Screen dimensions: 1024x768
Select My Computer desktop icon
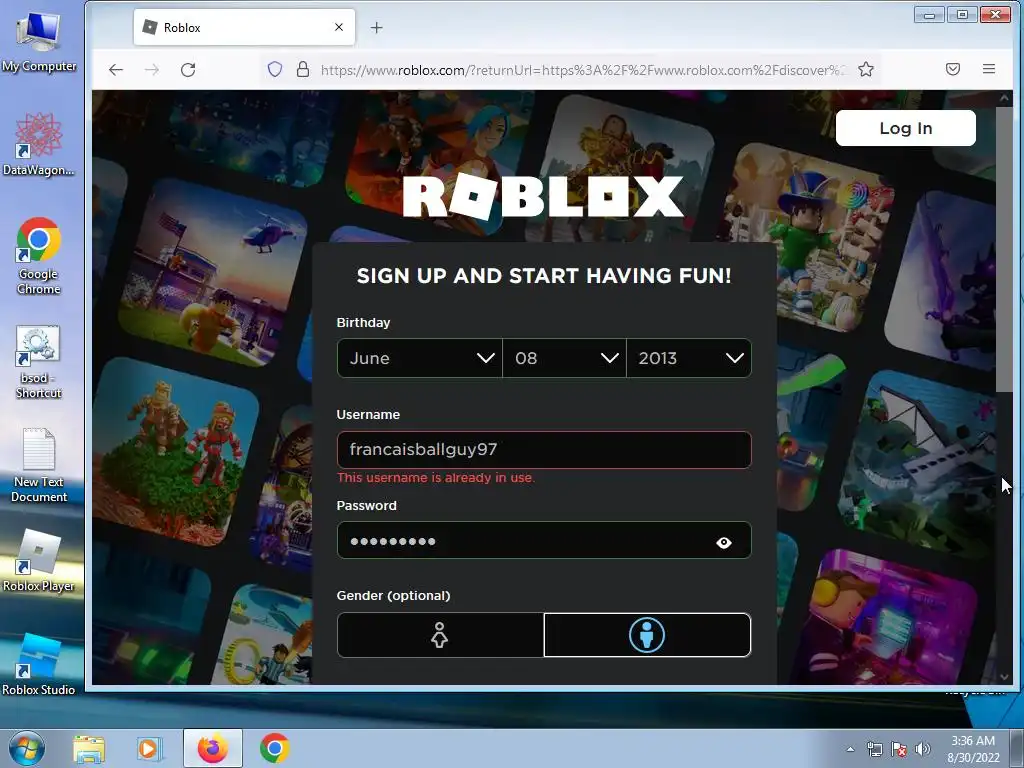(x=39, y=41)
